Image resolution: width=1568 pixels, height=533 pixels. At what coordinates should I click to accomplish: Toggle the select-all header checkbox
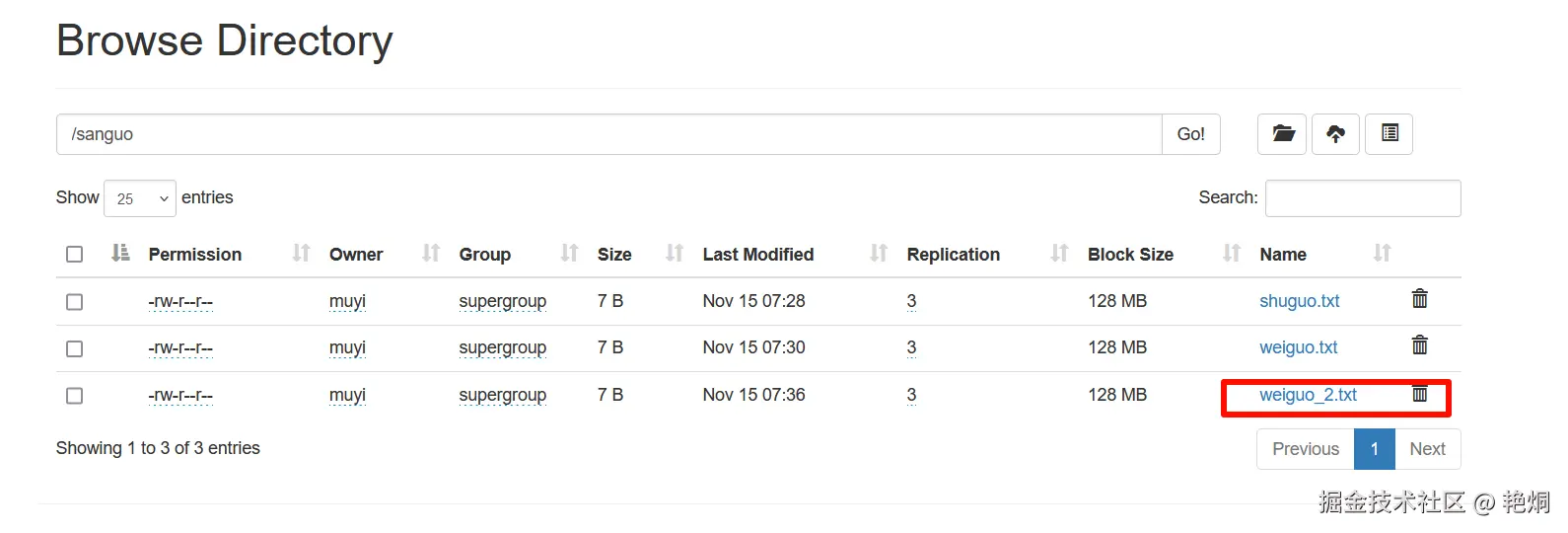(x=74, y=255)
